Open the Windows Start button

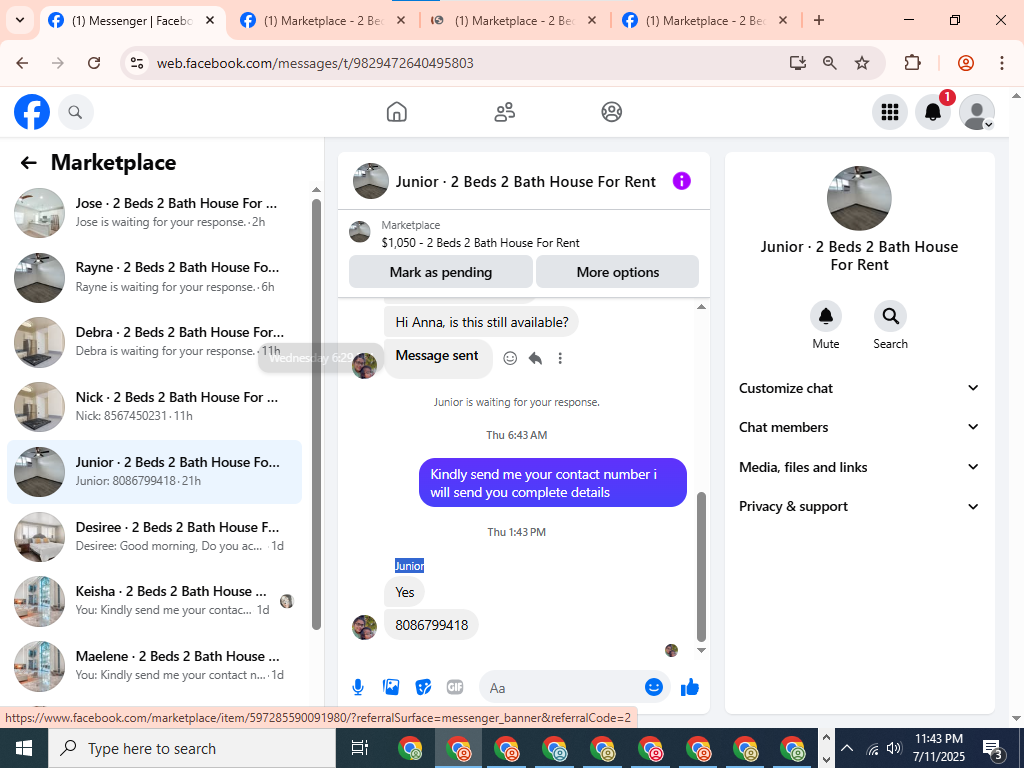click(24, 748)
